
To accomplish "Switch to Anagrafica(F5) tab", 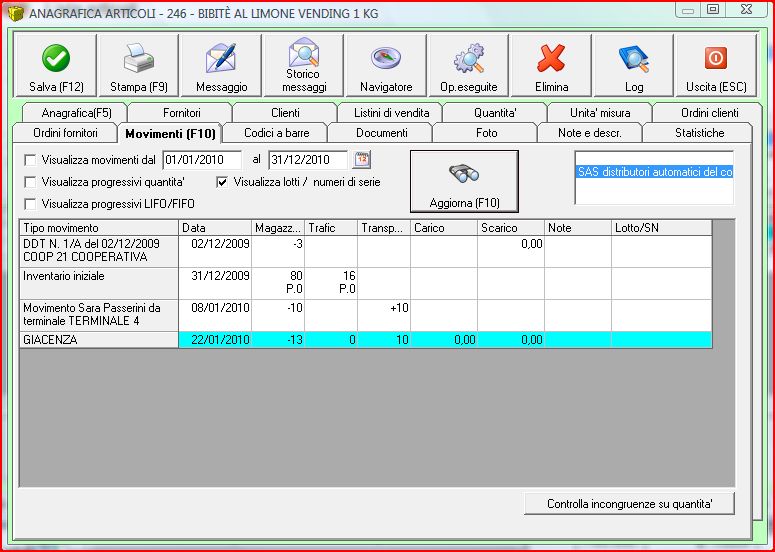I will click(x=76, y=113).
